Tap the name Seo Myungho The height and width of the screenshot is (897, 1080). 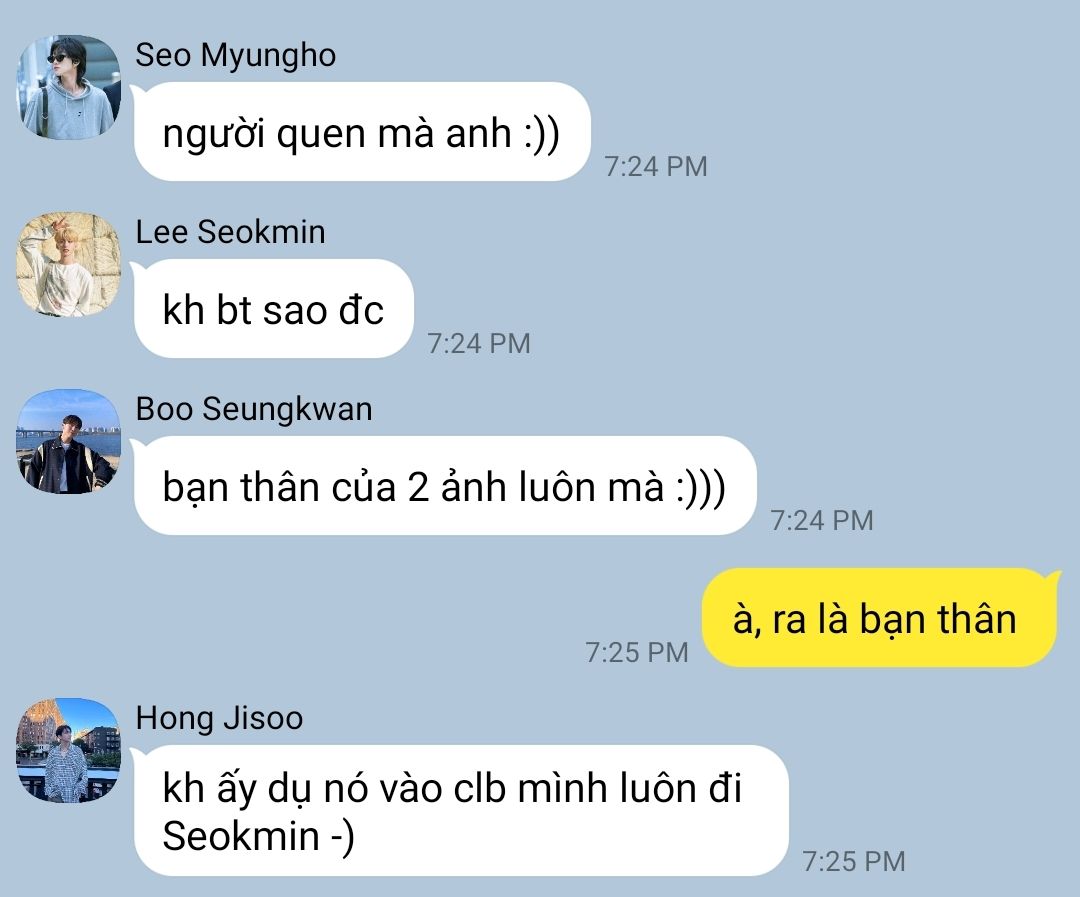point(236,55)
